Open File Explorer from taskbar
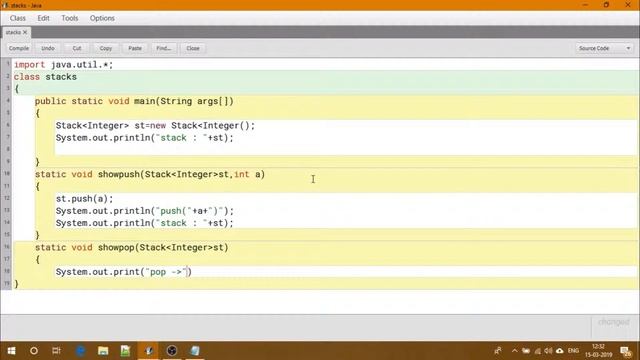This screenshot has height=360, width=640. coord(103,351)
